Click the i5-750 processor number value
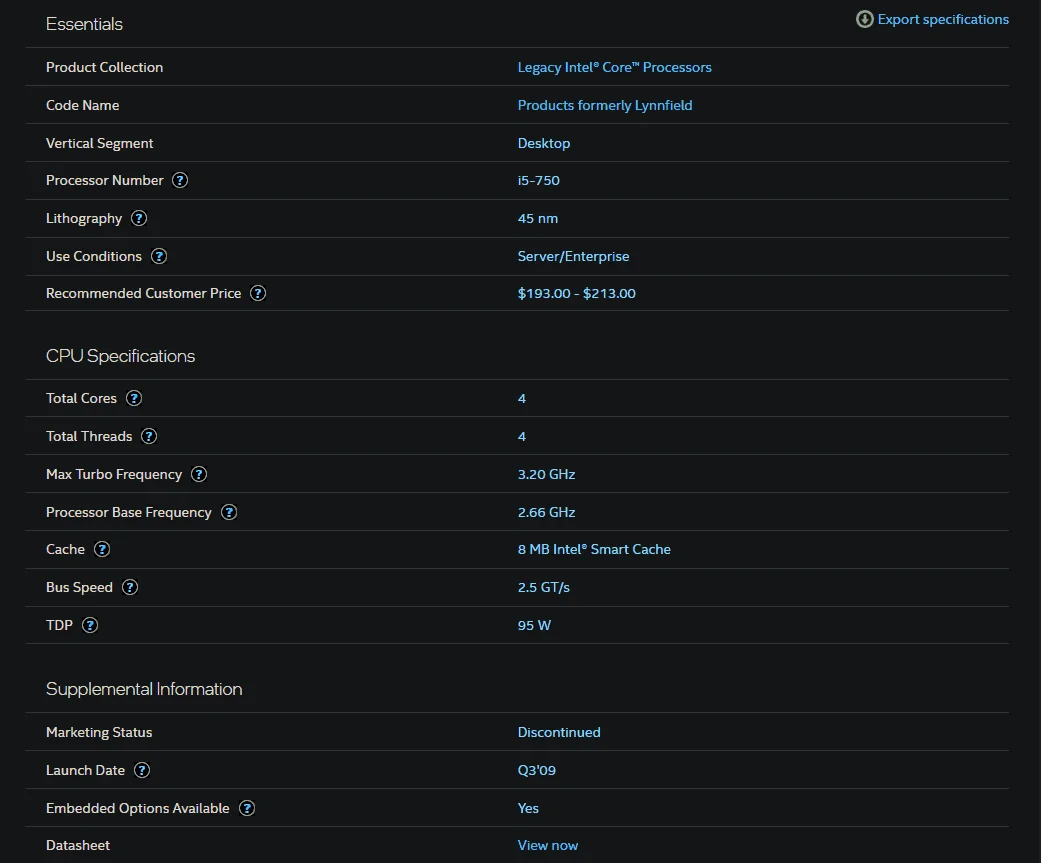1041x863 pixels. tap(538, 181)
